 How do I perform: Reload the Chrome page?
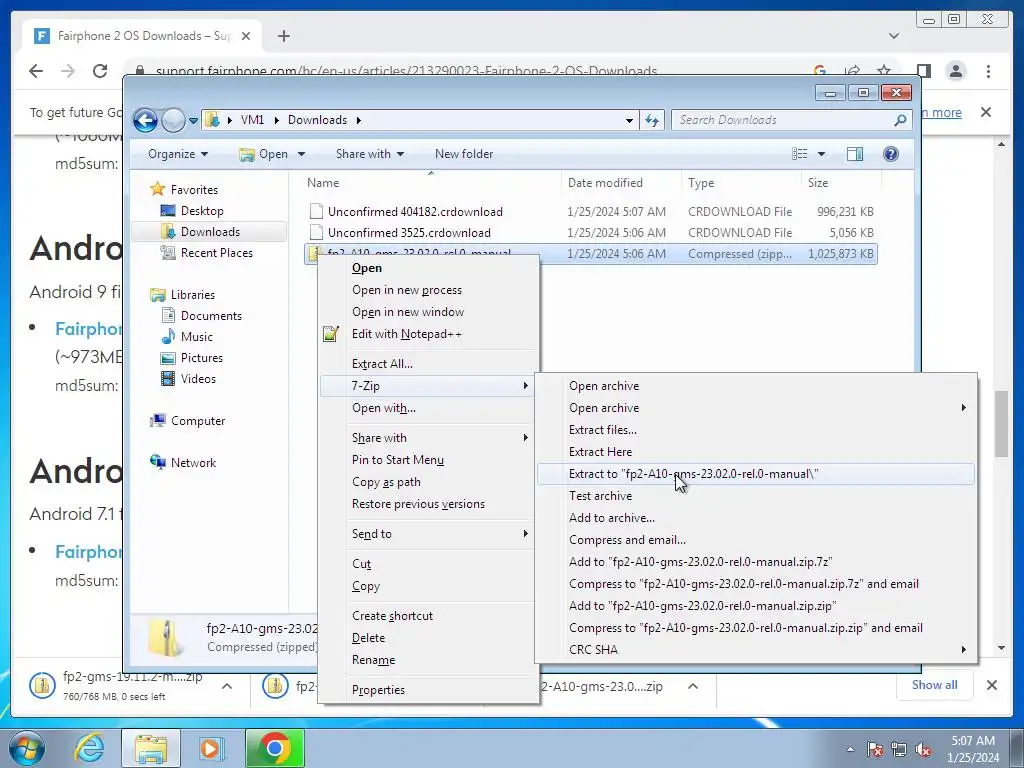[x=100, y=71]
